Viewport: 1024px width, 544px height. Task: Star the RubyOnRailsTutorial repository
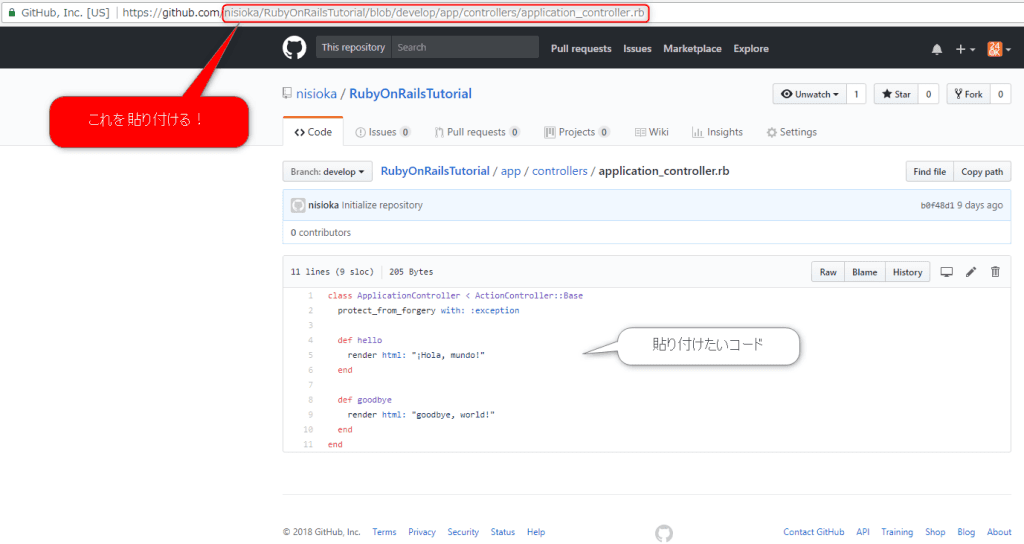(895, 94)
